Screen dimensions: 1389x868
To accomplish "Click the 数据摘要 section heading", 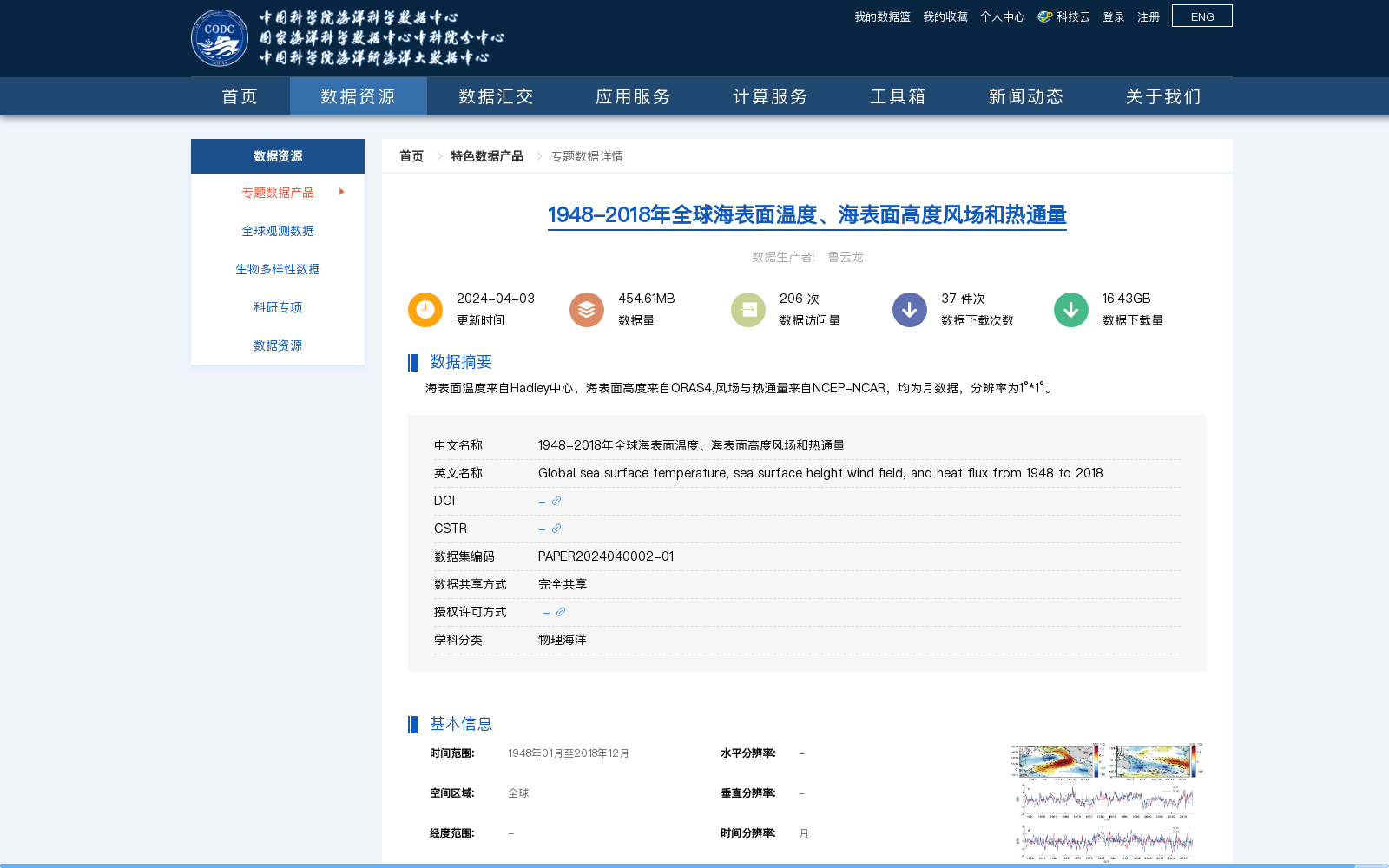I will (461, 362).
